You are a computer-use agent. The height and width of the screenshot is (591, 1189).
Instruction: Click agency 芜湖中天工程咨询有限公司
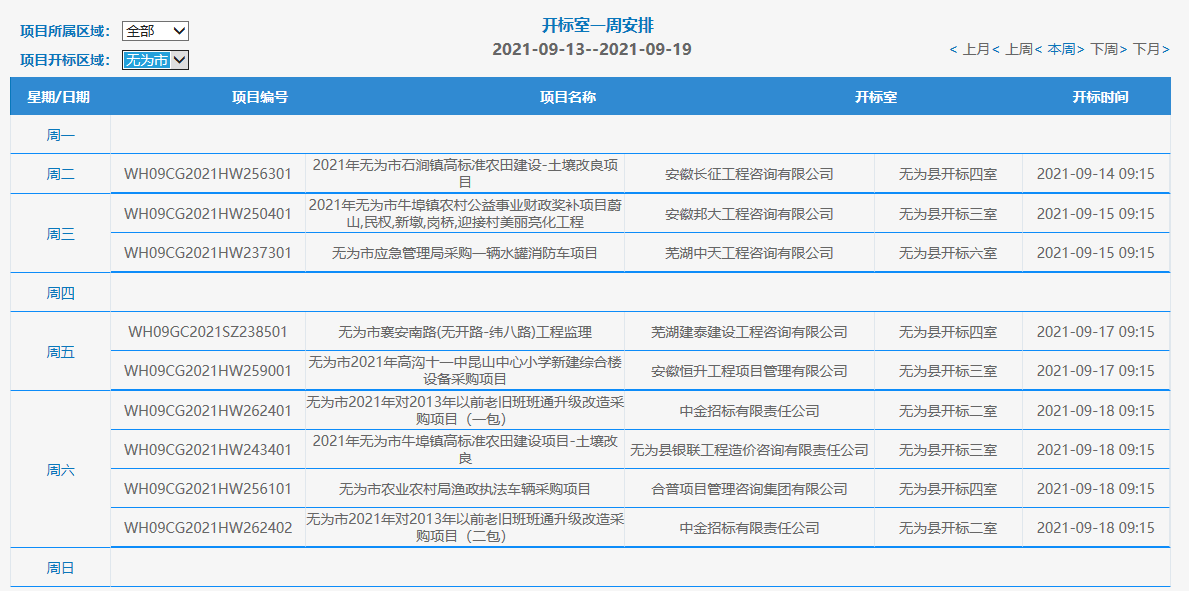[x=749, y=253]
